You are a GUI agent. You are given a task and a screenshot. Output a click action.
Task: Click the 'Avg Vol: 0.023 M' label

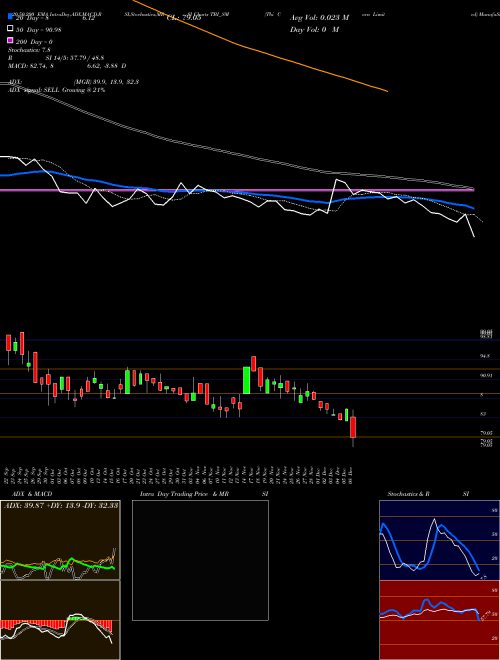[x=319, y=18]
